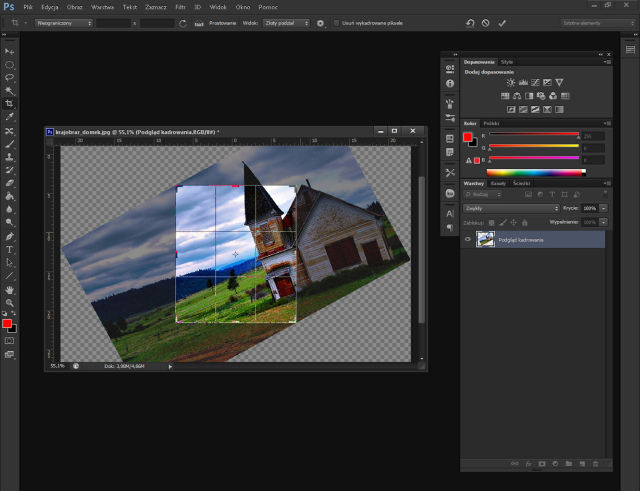The width and height of the screenshot is (640, 491).
Task: Open the Zwykły blend mode dropdown
Action: (x=511, y=208)
